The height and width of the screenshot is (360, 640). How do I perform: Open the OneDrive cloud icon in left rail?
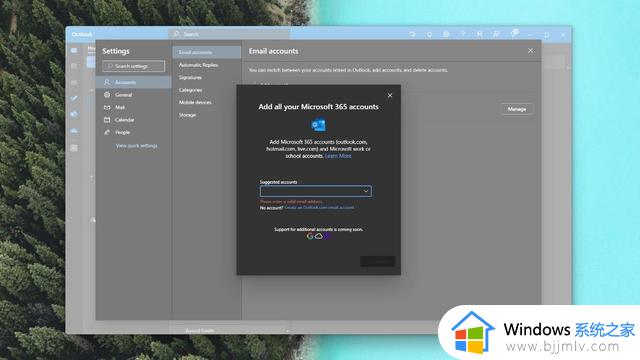(74, 131)
